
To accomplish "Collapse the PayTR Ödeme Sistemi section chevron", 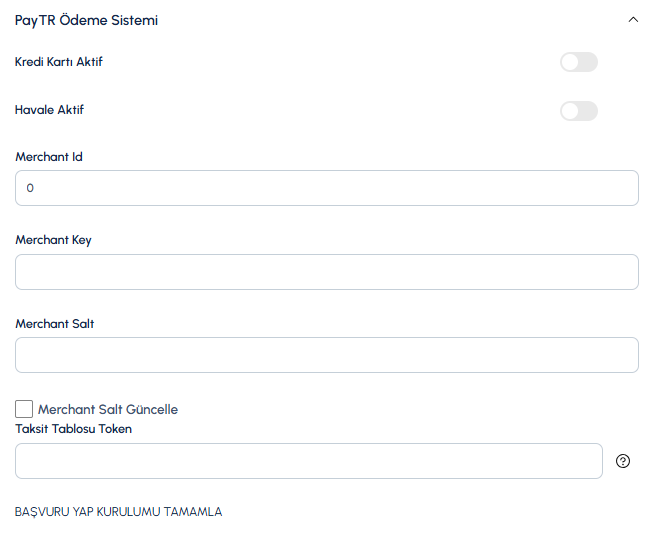I will (633, 19).
